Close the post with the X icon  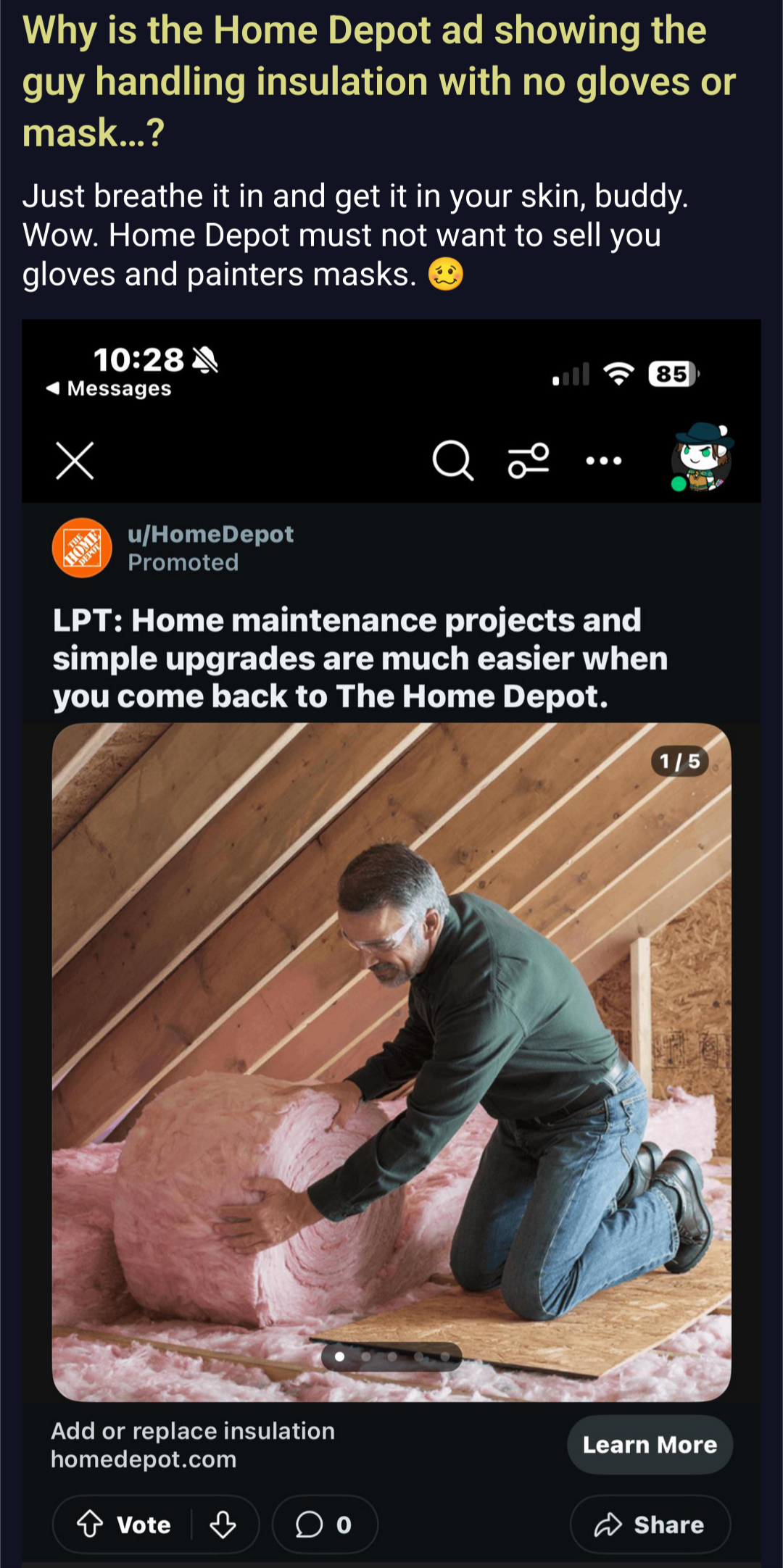click(75, 461)
